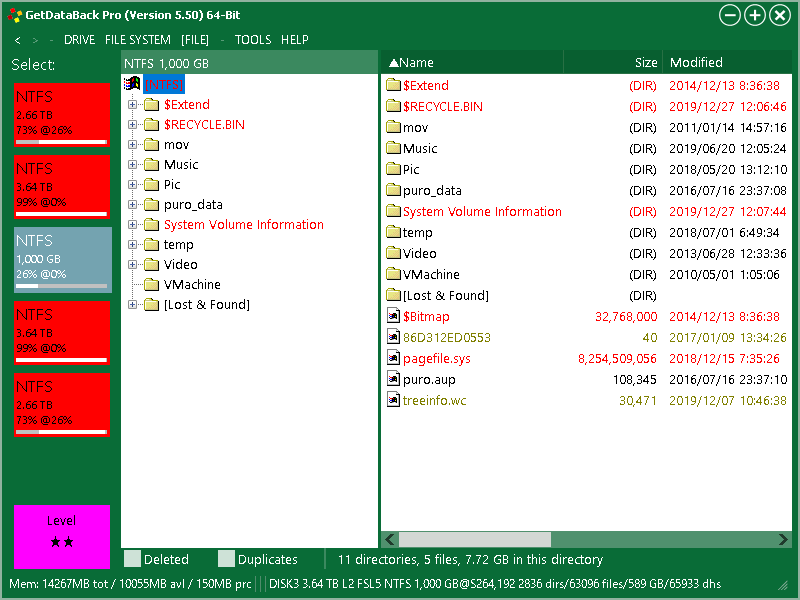The height and width of the screenshot is (600, 800).
Task: Expand the System Volume Information node
Action: tap(133, 224)
